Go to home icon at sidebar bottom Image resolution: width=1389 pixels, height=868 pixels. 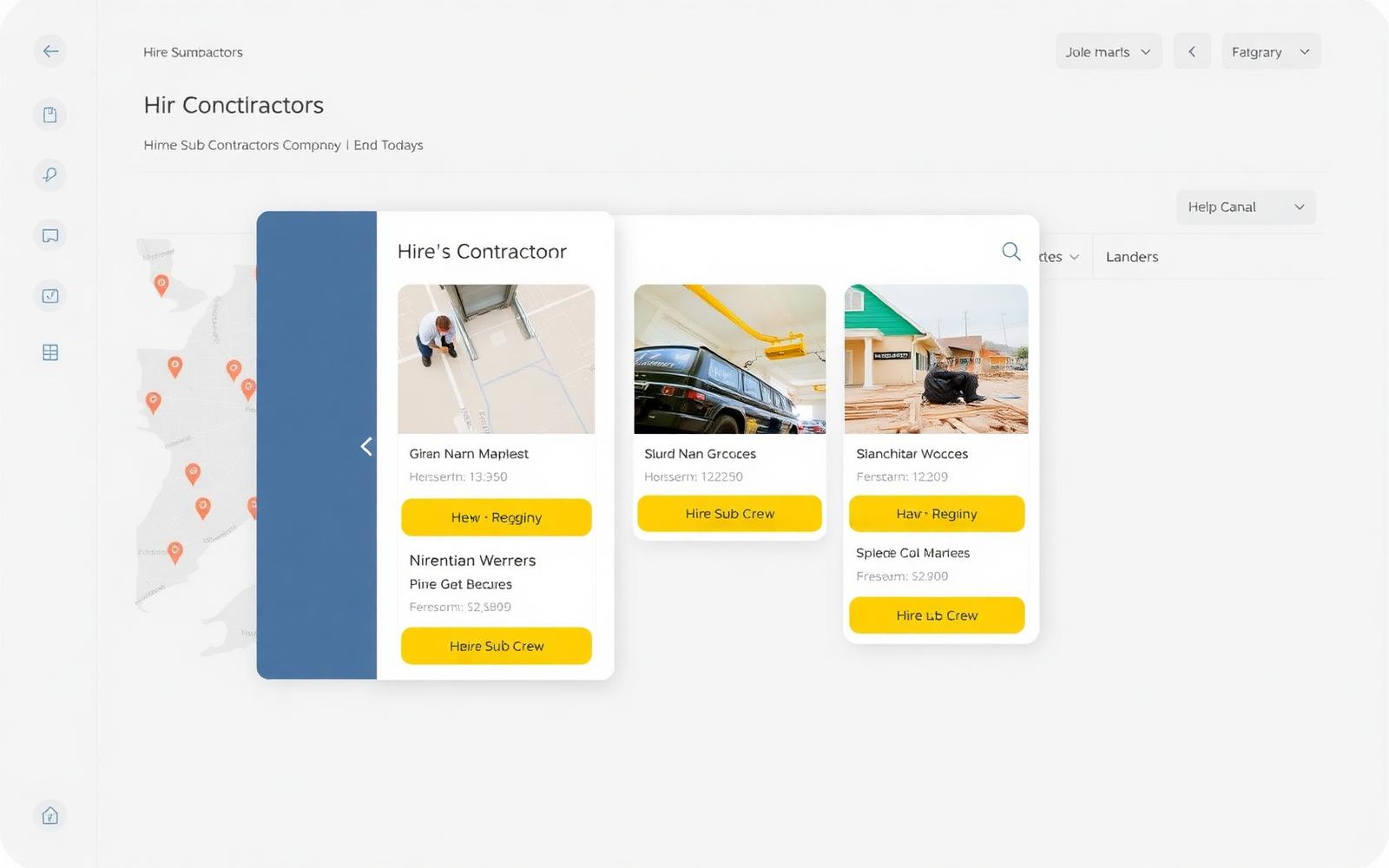(x=50, y=816)
